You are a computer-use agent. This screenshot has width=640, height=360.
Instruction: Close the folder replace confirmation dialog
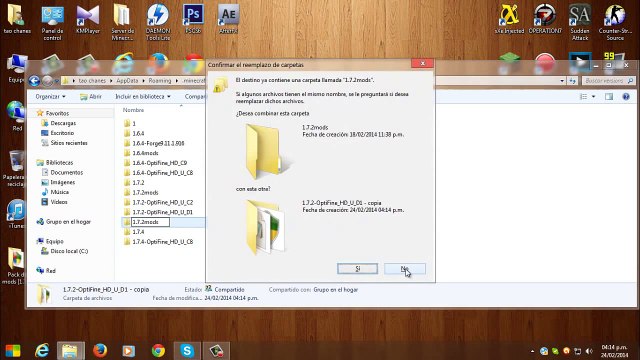click(422, 63)
